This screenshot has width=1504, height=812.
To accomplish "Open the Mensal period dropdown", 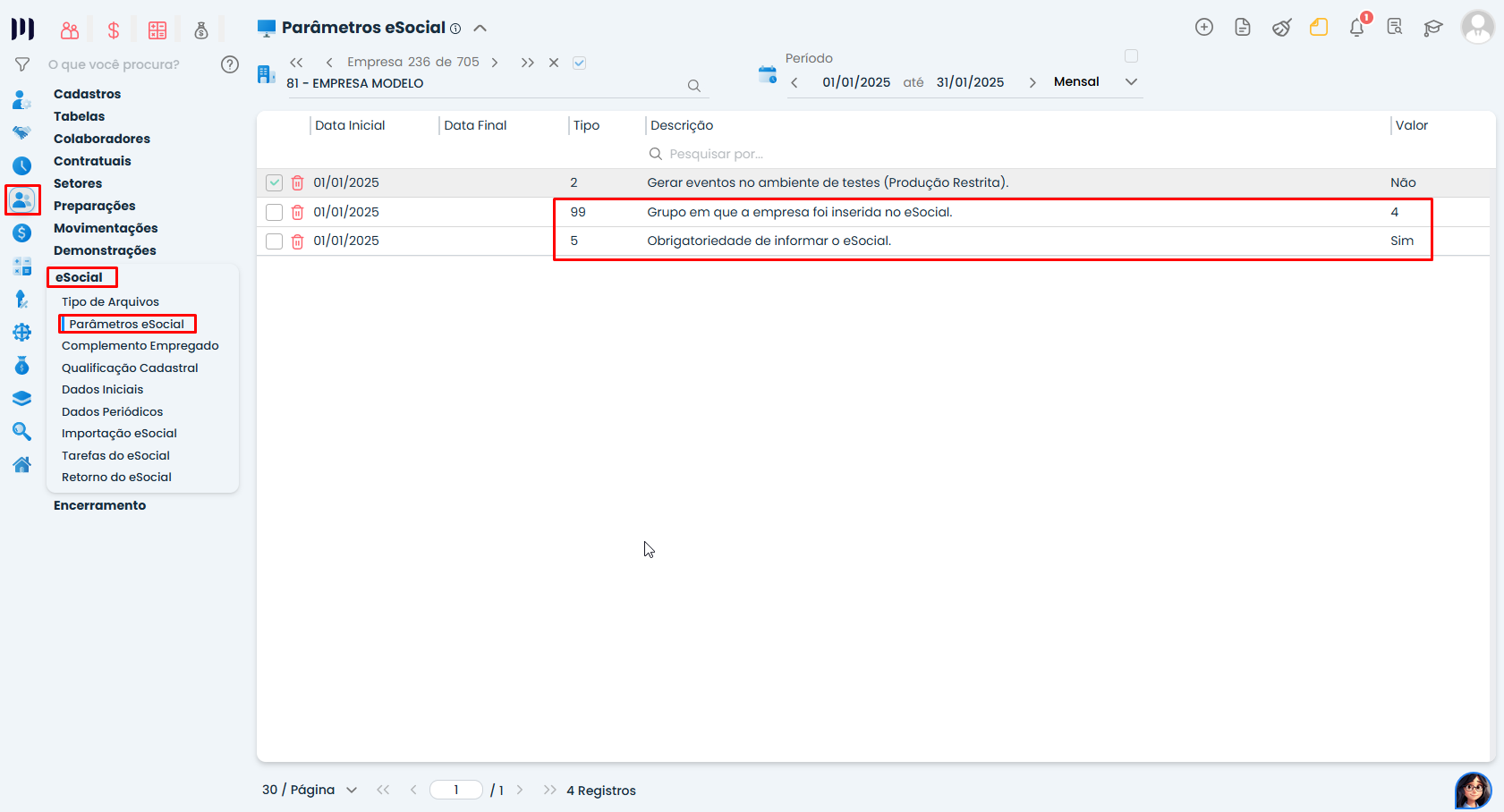I will click(1131, 81).
